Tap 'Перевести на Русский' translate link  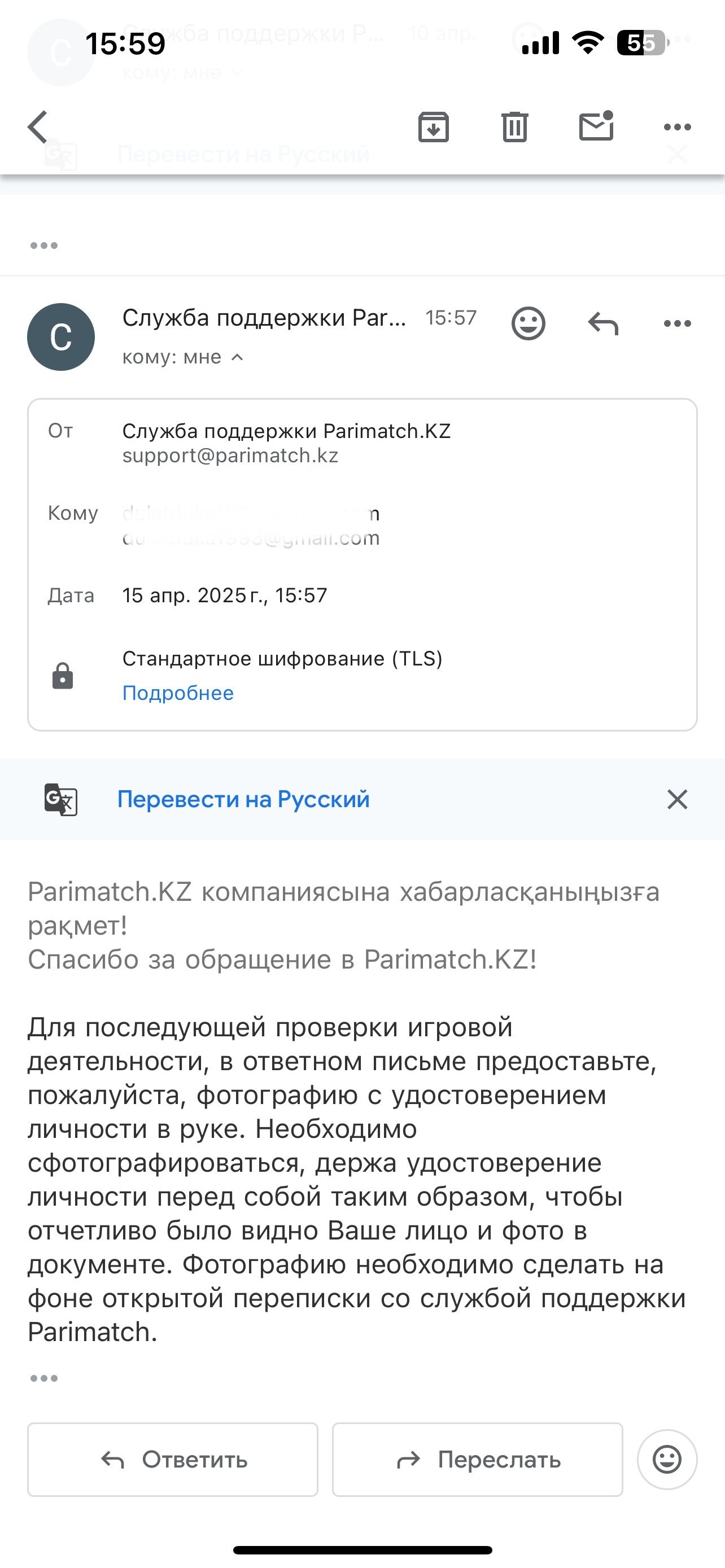[x=243, y=799]
